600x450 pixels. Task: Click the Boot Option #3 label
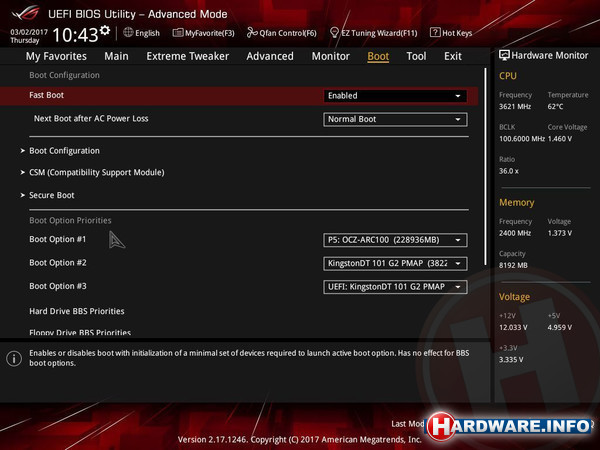[58, 286]
